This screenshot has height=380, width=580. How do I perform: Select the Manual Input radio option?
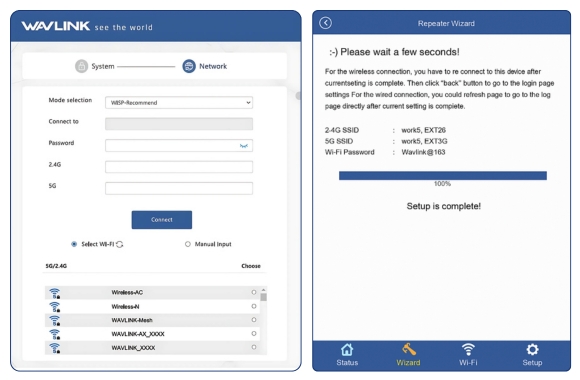[x=188, y=244]
